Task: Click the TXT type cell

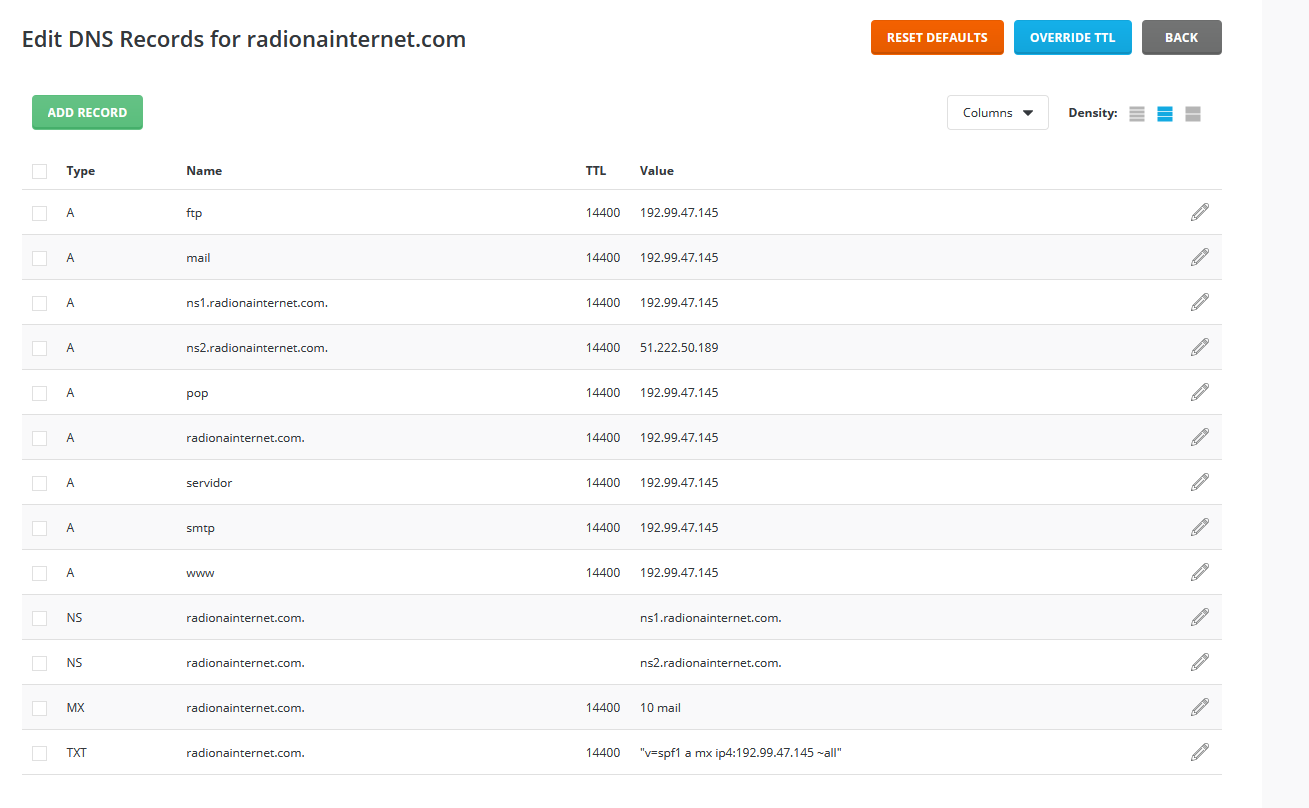Action: tap(76, 753)
